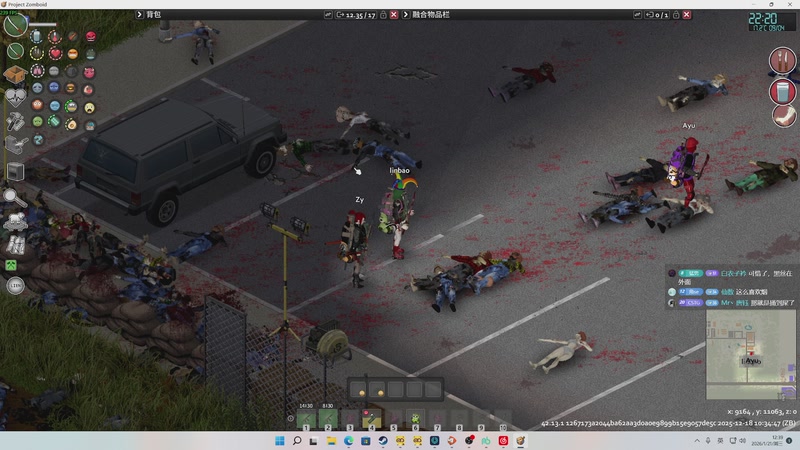Toggle the pin on the 背包 panel header
The image size is (800, 450).
328,15
